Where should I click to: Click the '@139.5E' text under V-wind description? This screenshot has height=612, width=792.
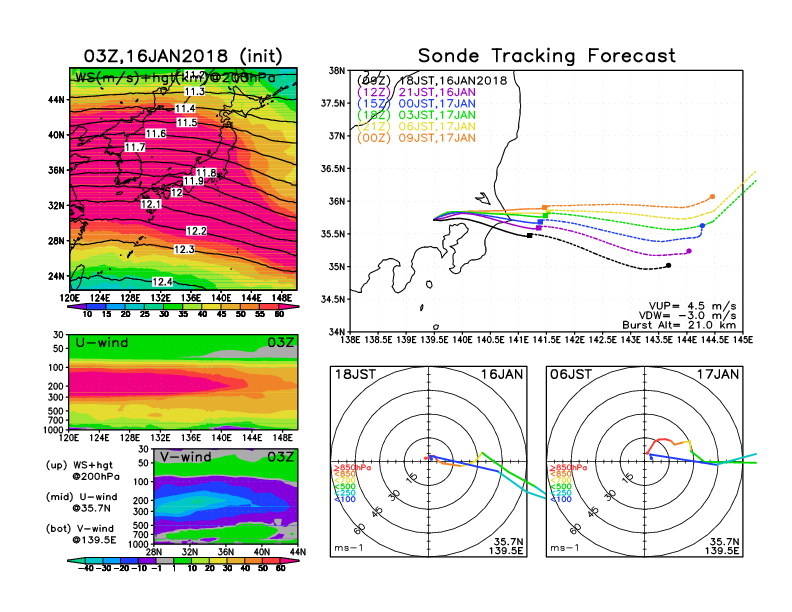tap(94, 540)
